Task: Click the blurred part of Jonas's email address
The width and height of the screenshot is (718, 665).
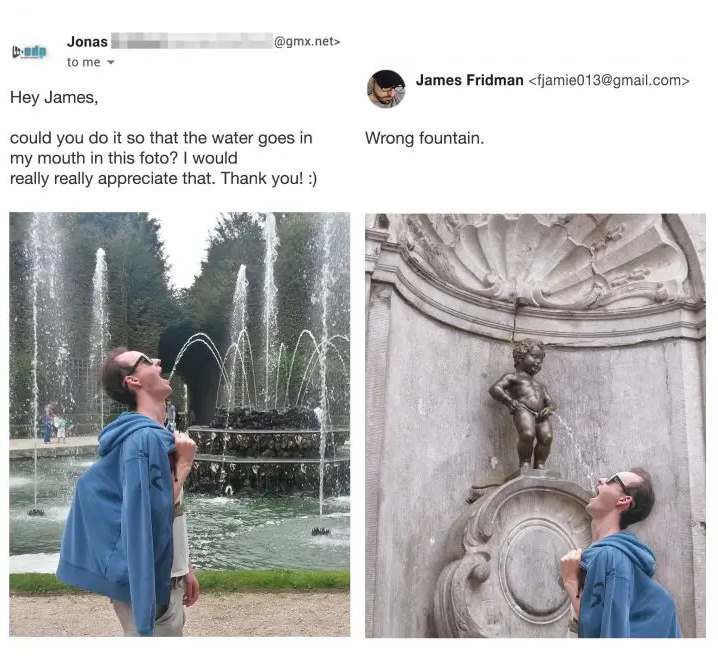Action: pos(192,41)
